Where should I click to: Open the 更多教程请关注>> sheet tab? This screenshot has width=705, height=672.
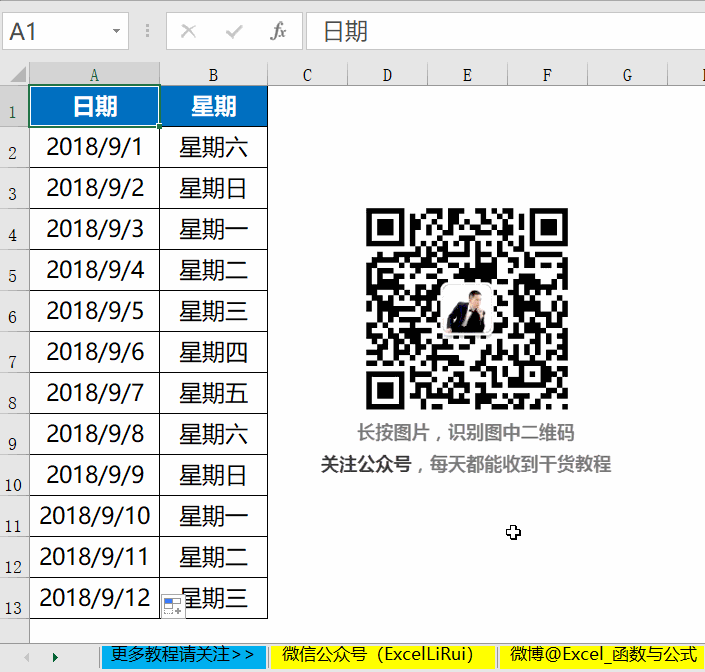(x=183, y=656)
